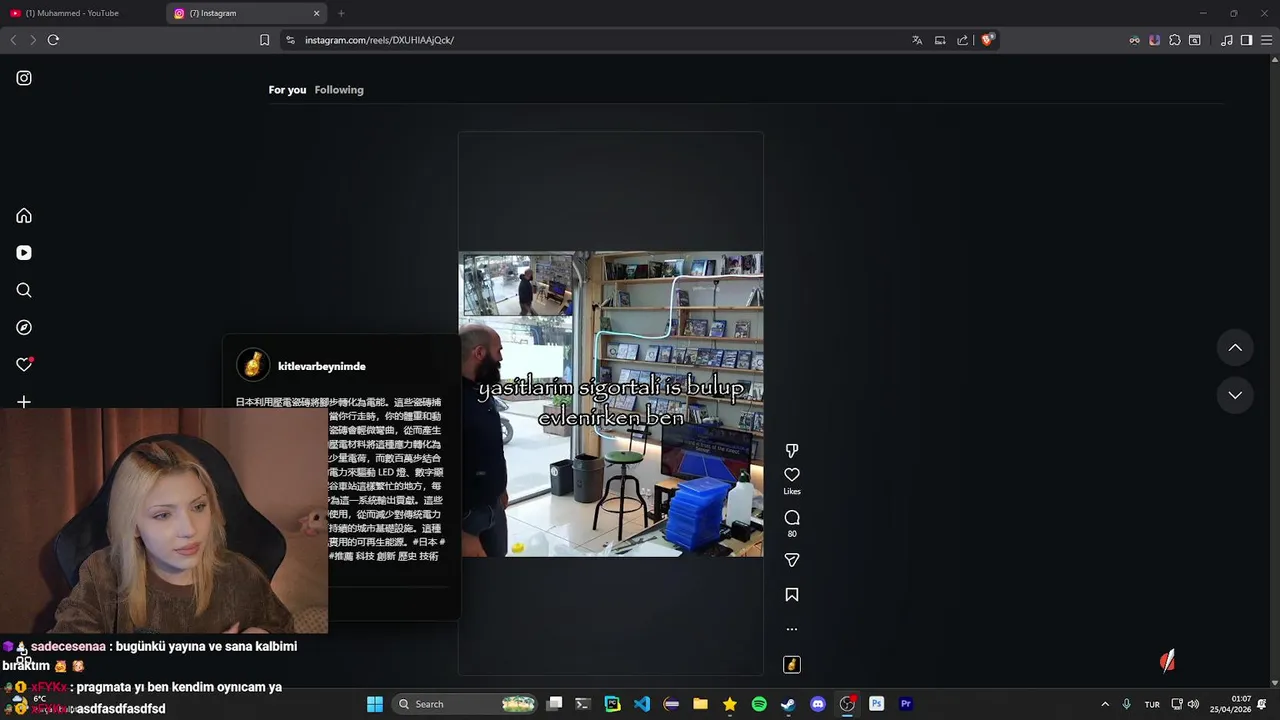This screenshot has width=1280, height=720.
Task: Switch to the Muhammed - YouTube browser tab
Action: pyautogui.click(x=82, y=13)
